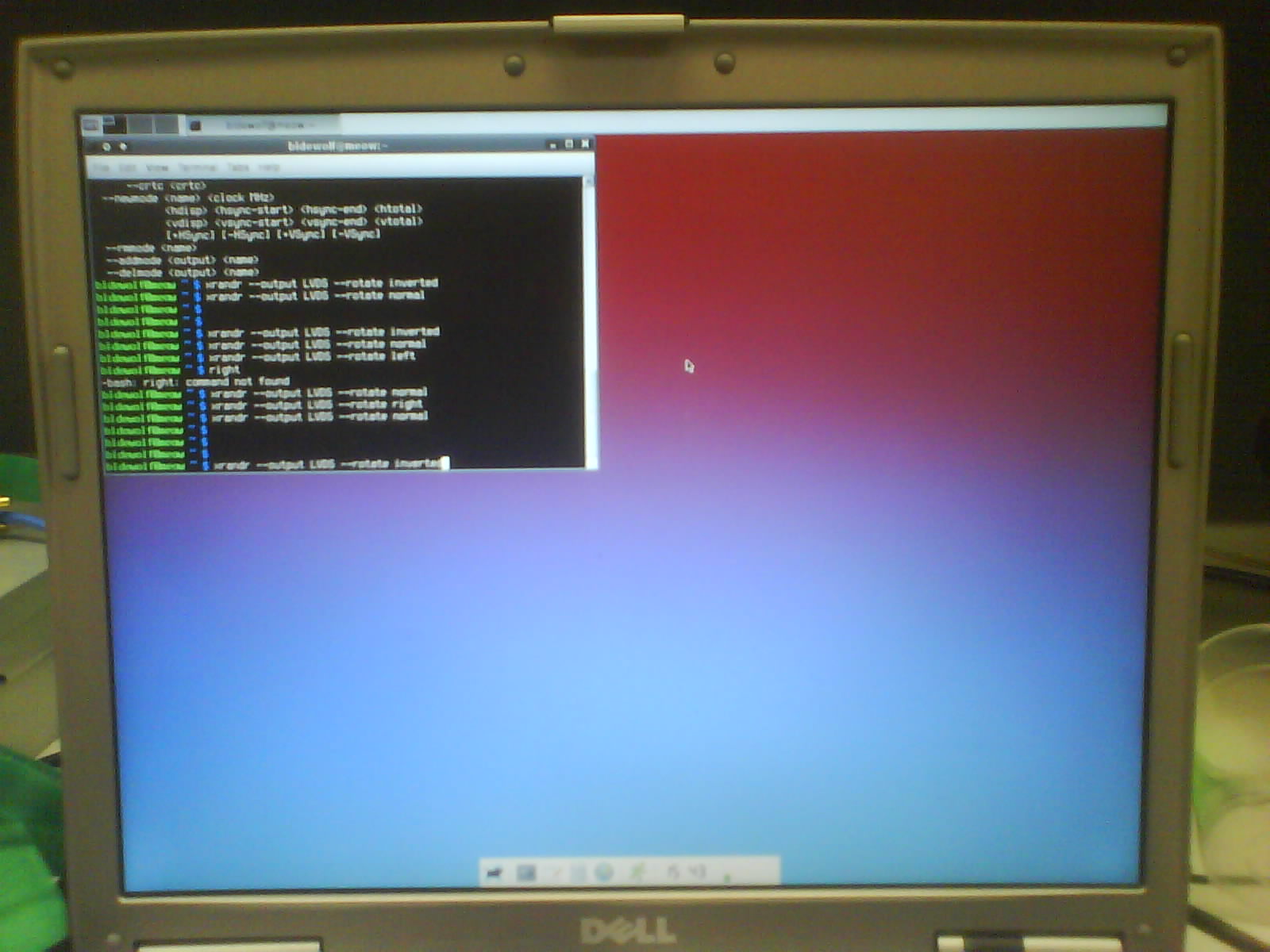Open the terminal Help menu

(x=269, y=167)
